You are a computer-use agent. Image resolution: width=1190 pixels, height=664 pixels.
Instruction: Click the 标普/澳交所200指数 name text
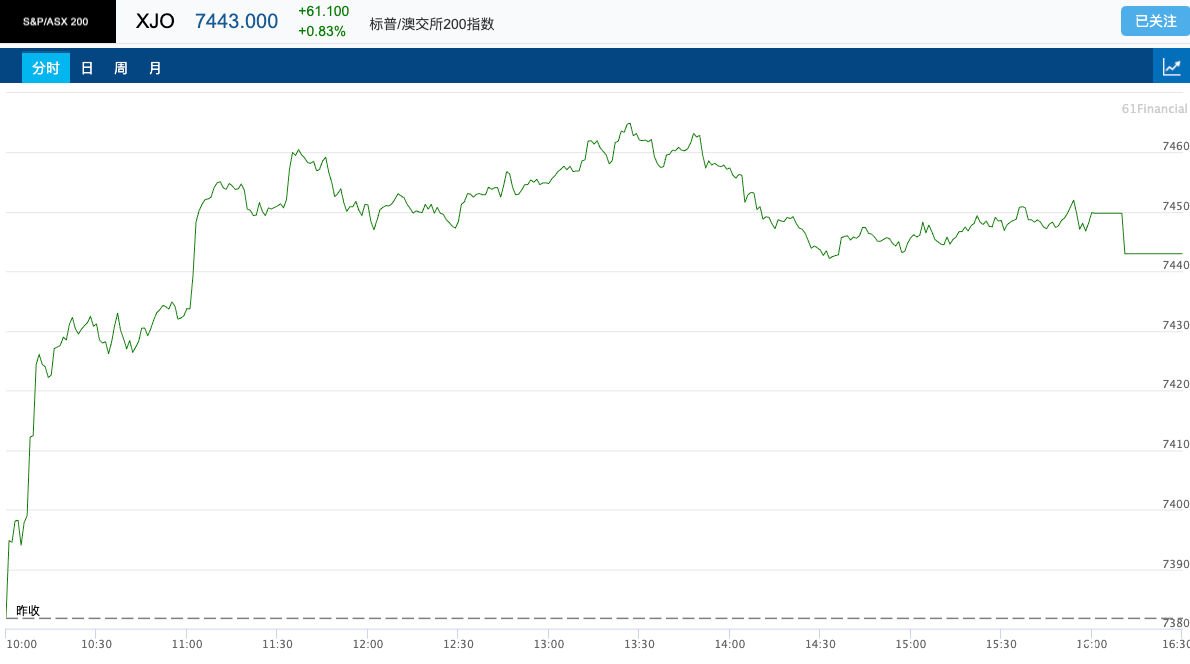click(432, 24)
